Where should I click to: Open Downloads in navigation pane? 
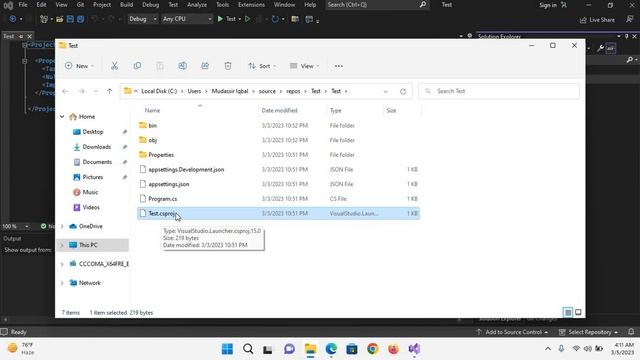[97, 147]
